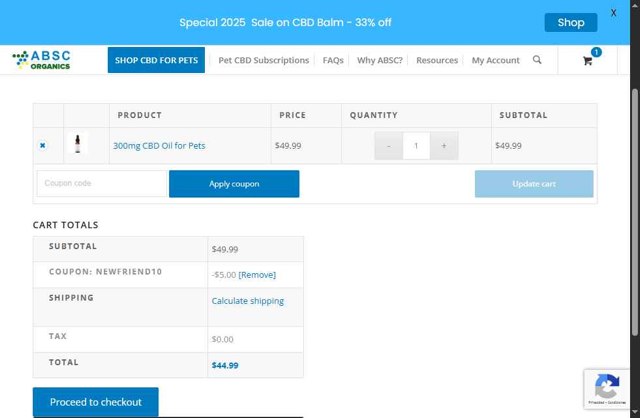
Task: Click the ABSC Organics logo
Action: point(41,60)
